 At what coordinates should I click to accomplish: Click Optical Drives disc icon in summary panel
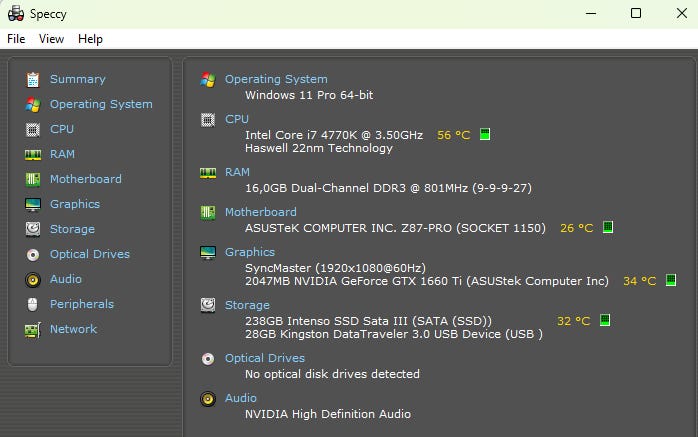[x=208, y=359]
